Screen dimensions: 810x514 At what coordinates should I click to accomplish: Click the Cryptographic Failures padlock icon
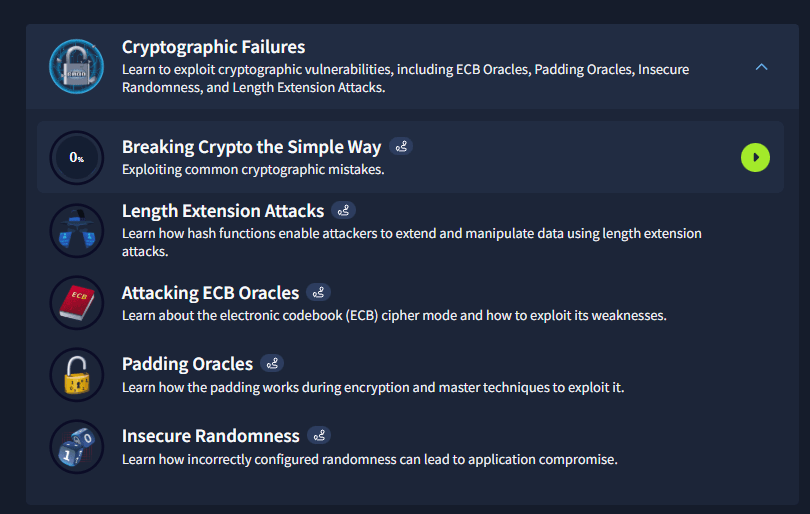click(x=76, y=66)
